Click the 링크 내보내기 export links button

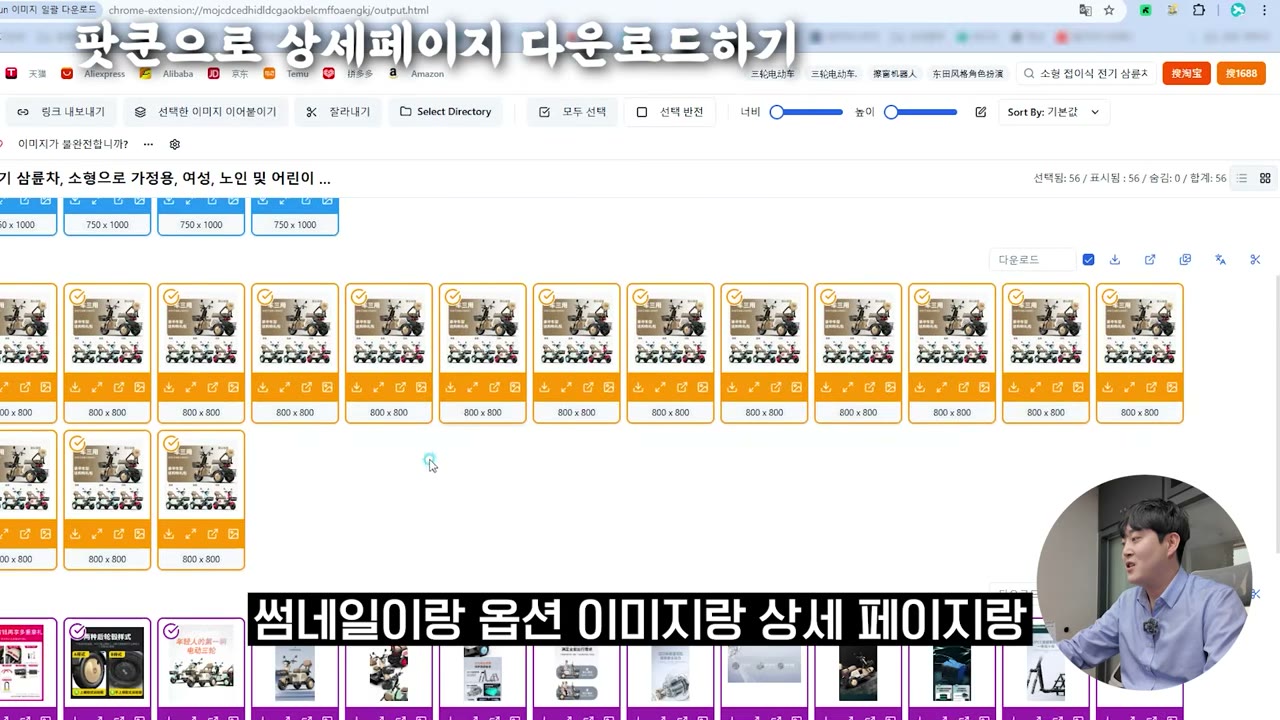61,112
